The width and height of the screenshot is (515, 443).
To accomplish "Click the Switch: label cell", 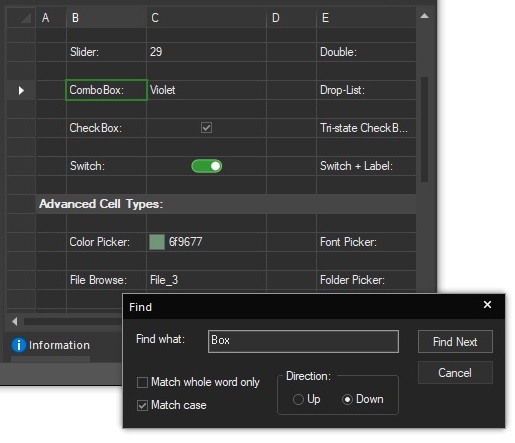I will (106, 166).
